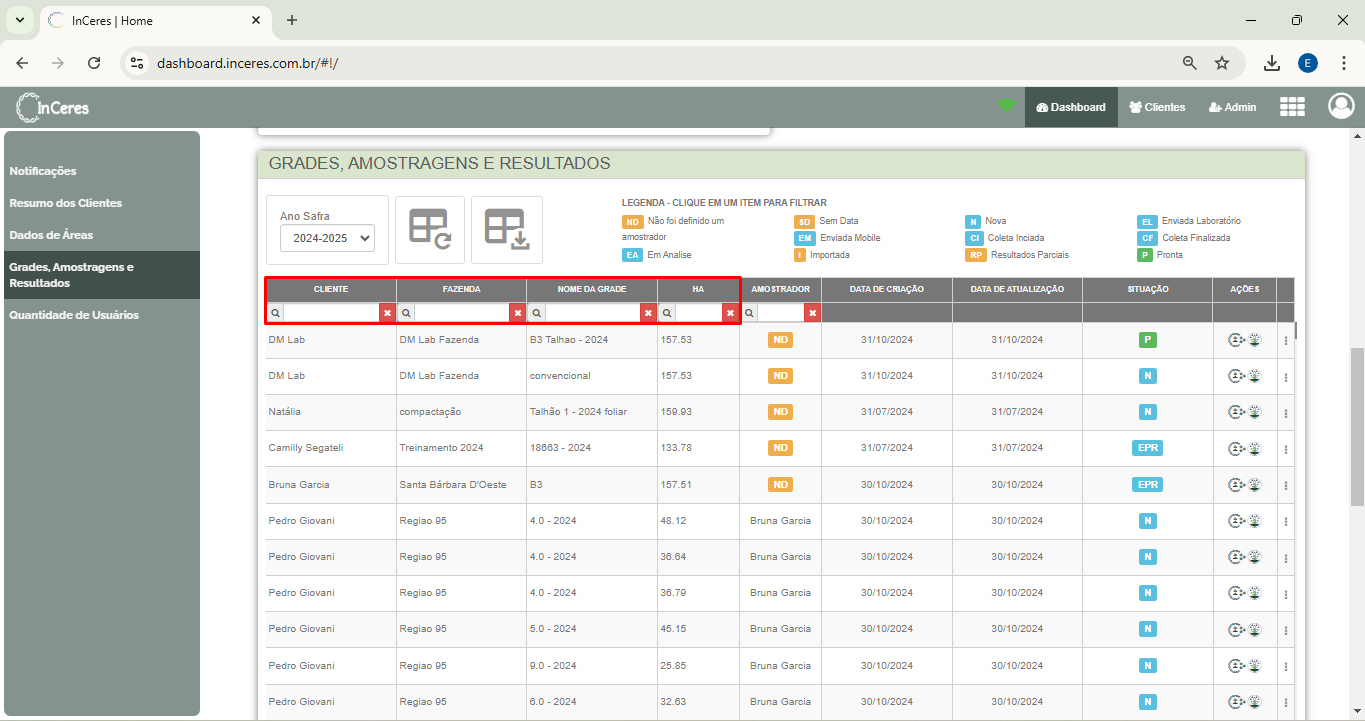Clear the Nome da Grade filter red X

(x=648, y=313)
